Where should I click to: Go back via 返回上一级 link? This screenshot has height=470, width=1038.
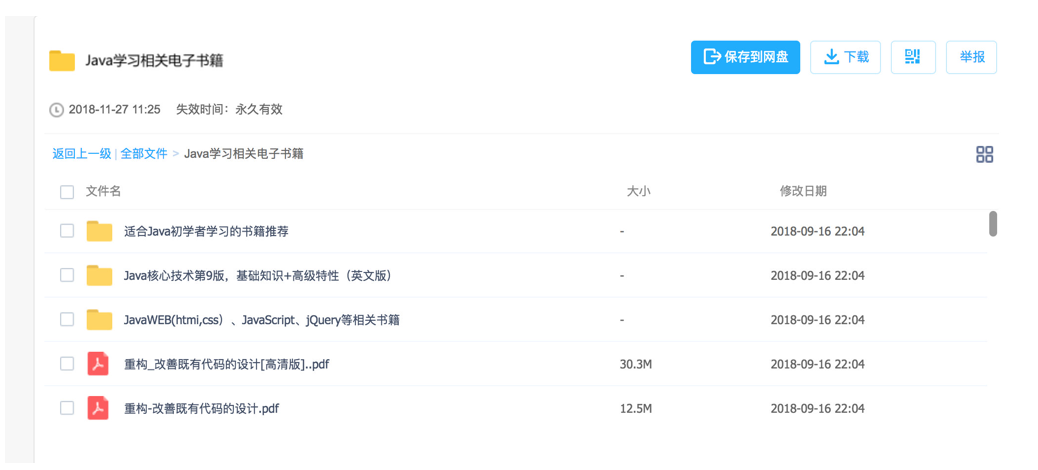point(81,154)
